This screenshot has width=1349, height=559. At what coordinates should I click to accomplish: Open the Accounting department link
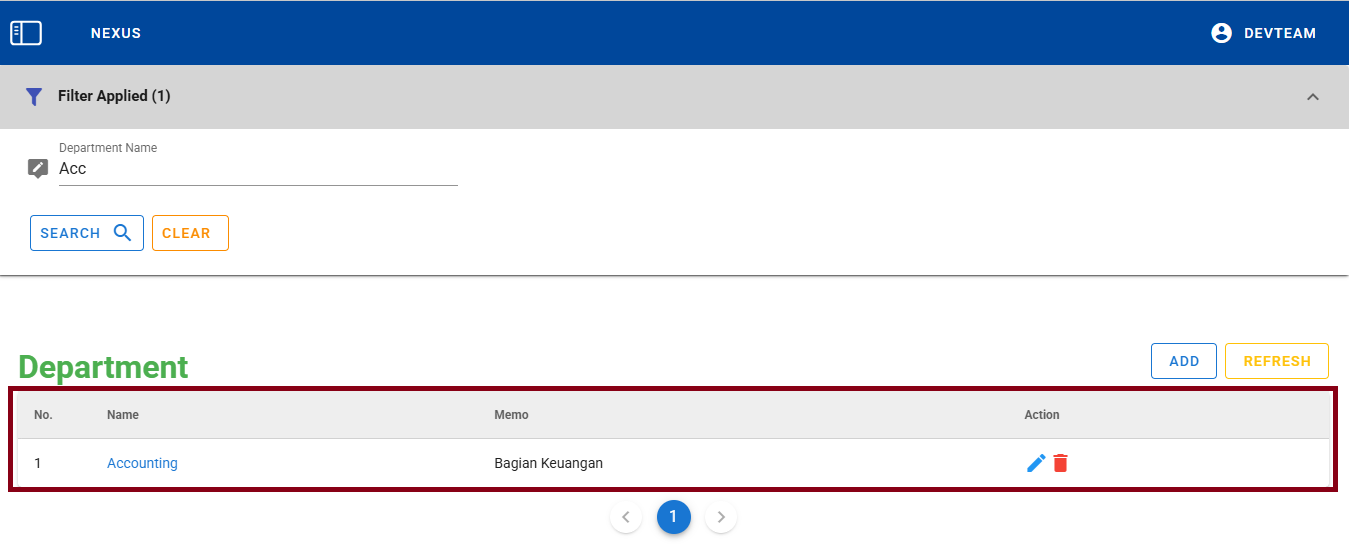coord(142,463)
